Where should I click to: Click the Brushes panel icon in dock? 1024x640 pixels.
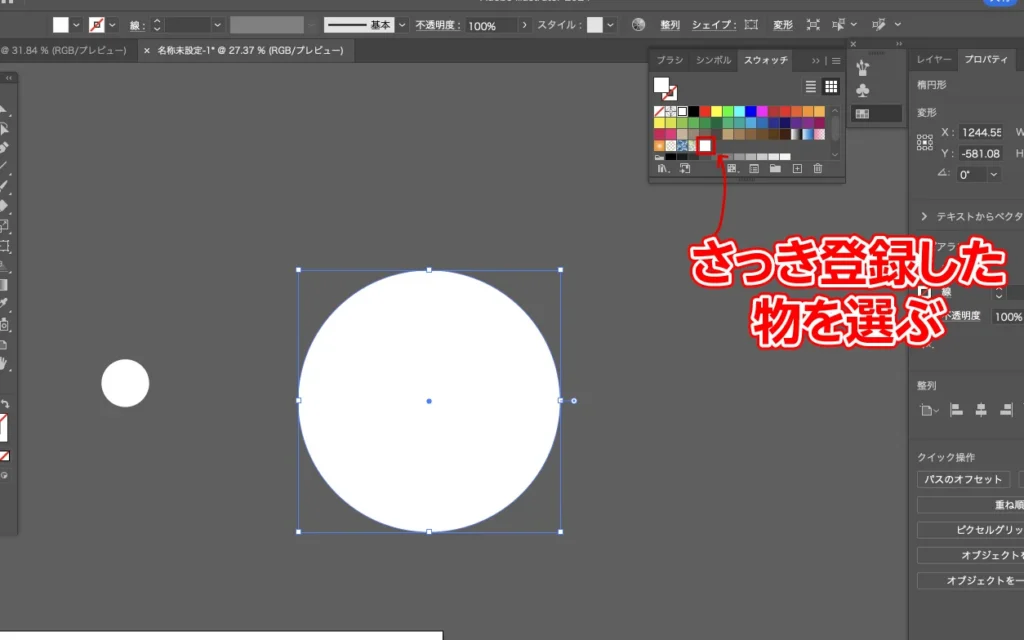(862, 67)
